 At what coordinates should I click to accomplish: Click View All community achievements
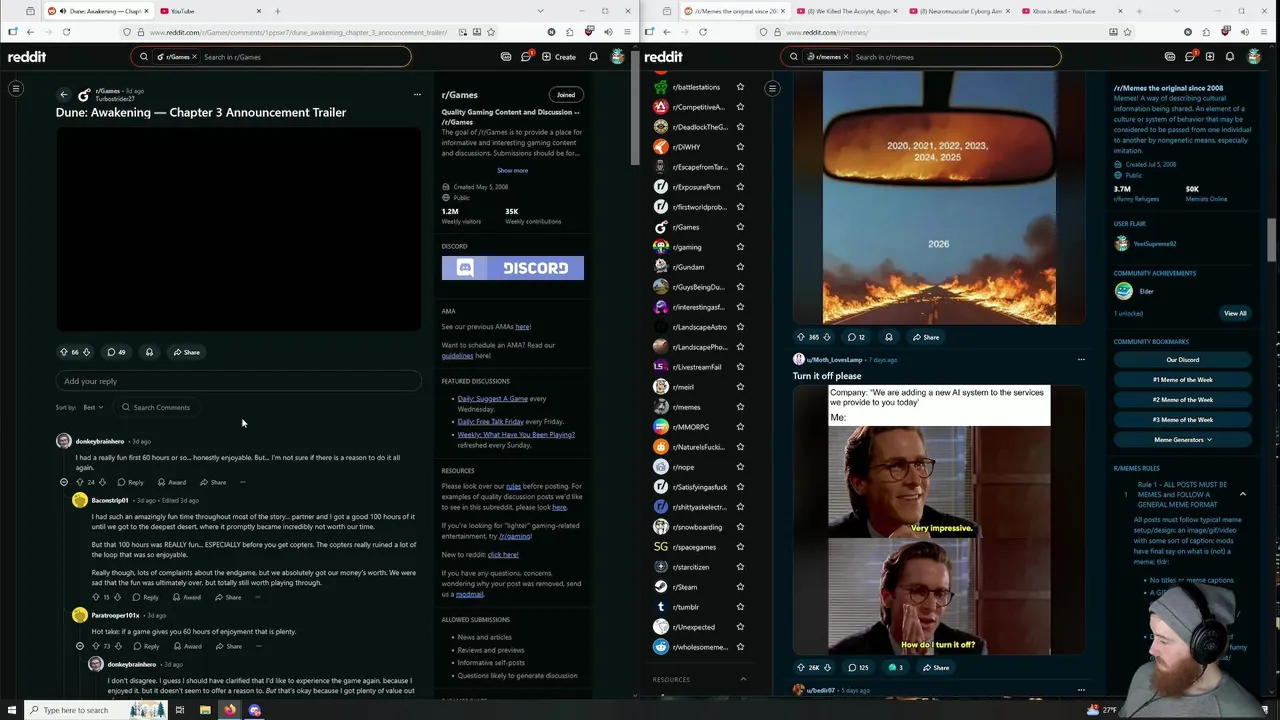click(1235, 313)
